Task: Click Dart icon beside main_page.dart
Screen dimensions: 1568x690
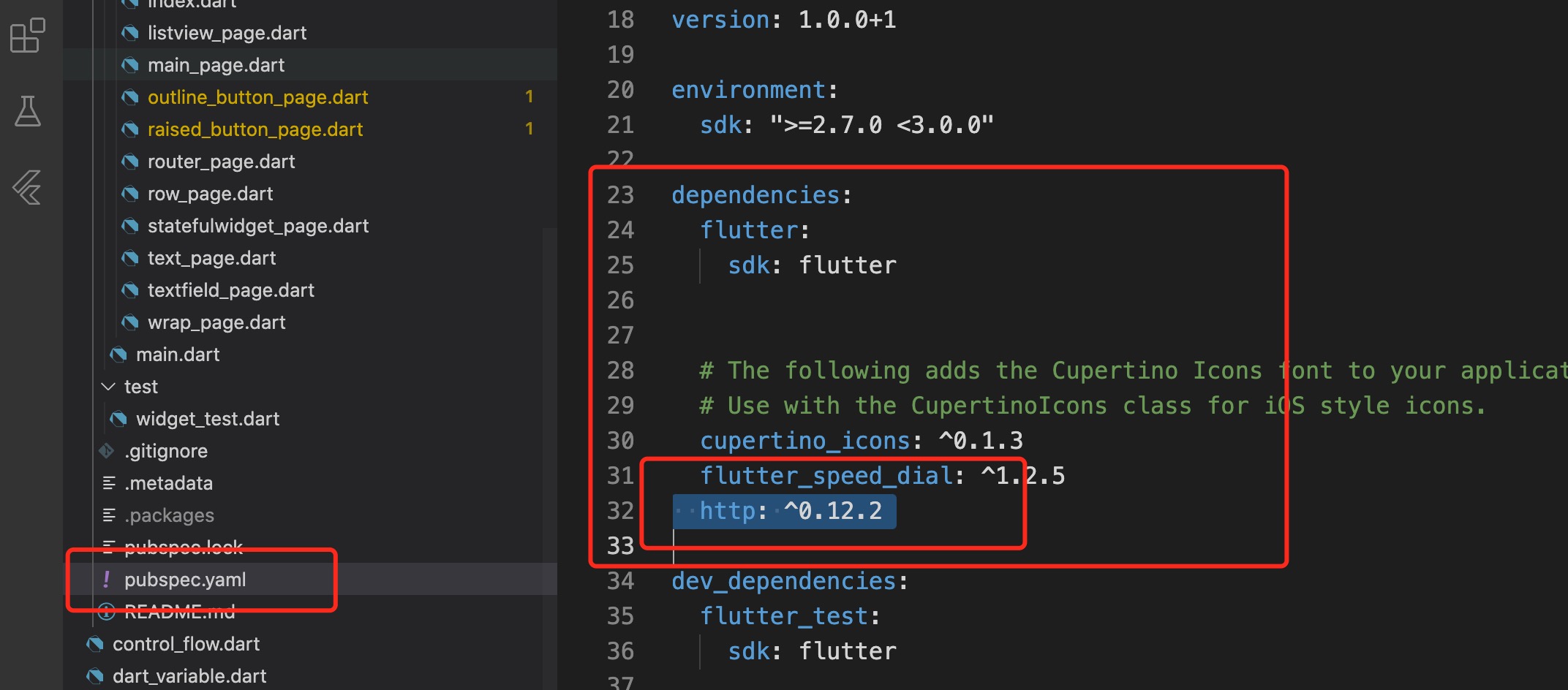Action: coord(130,65)
